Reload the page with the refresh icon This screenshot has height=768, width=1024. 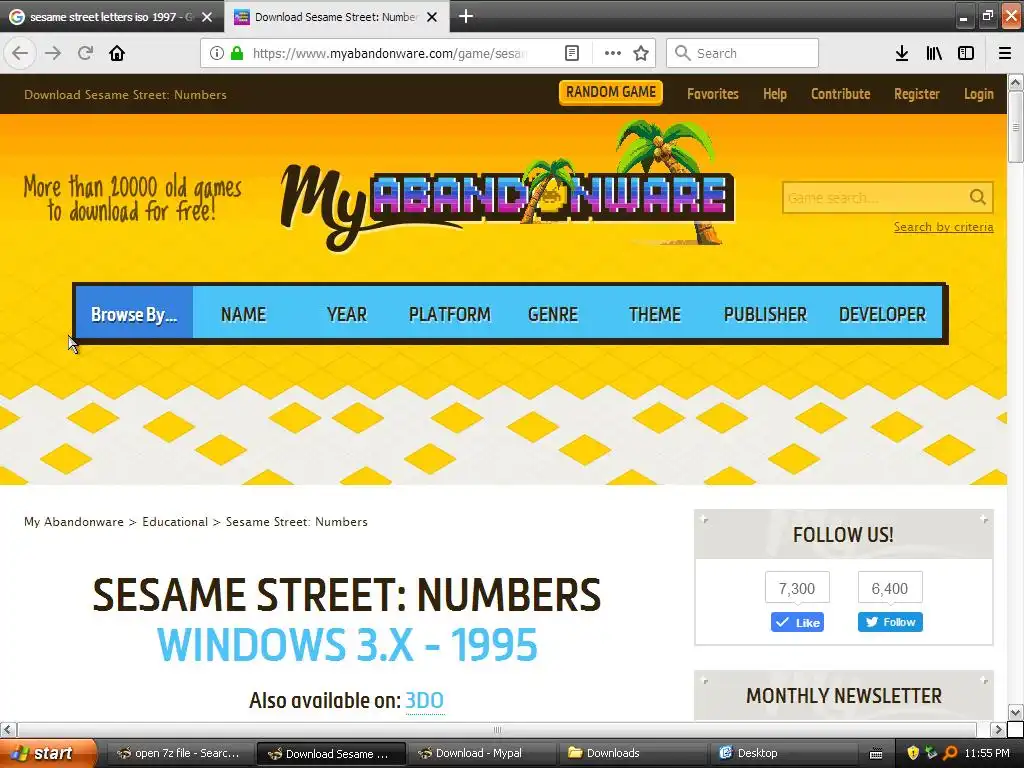pos(85,53)
